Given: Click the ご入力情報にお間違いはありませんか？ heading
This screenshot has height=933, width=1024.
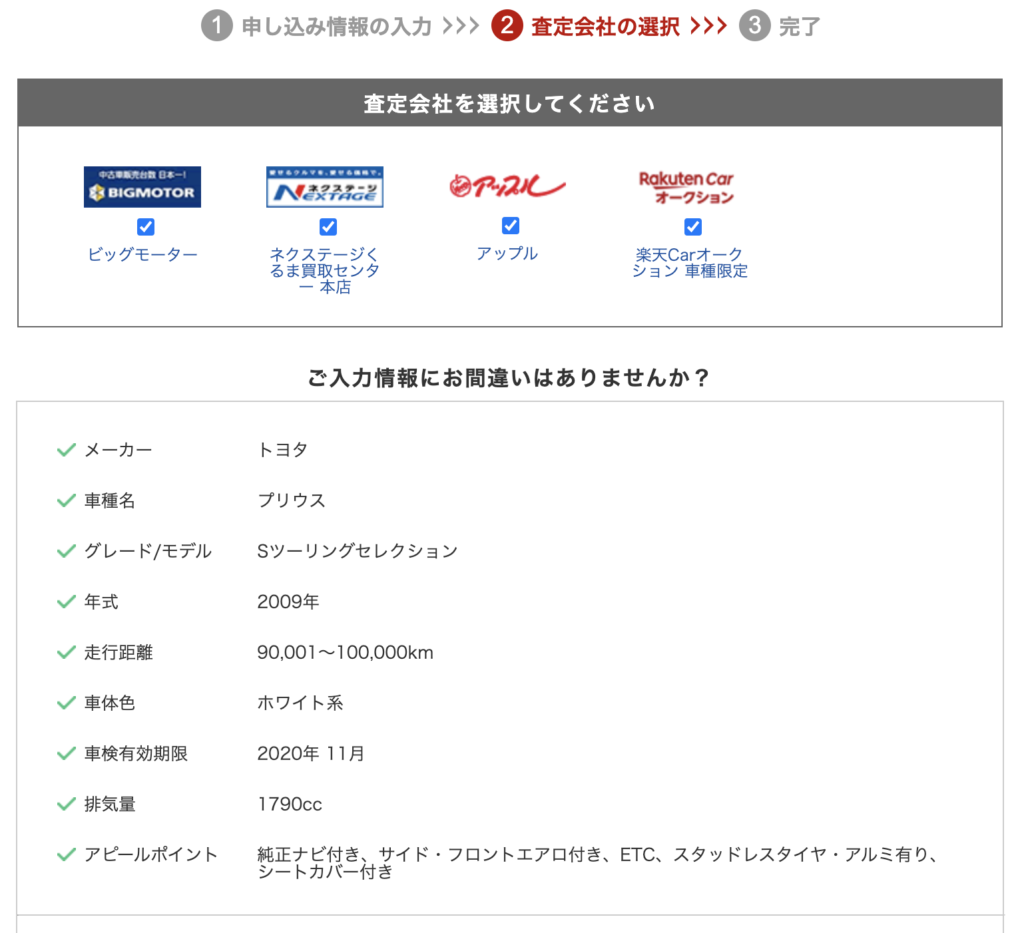Looking at the screenshot, I should (509, 377).
